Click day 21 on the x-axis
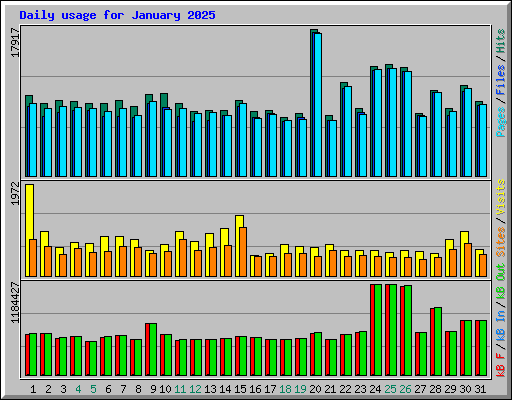 point(330,389)
